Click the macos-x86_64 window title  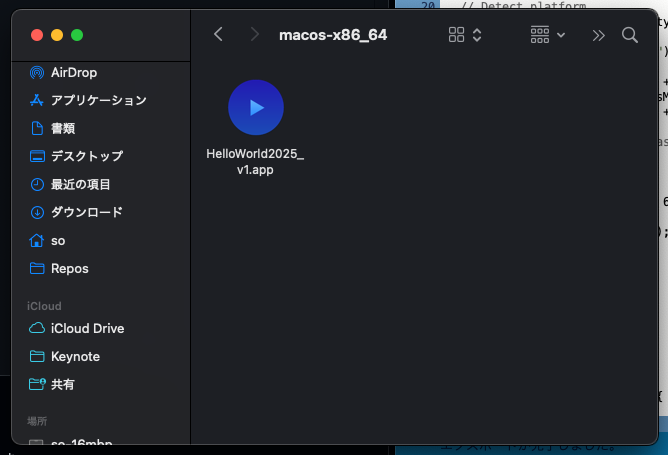point(333,35)
